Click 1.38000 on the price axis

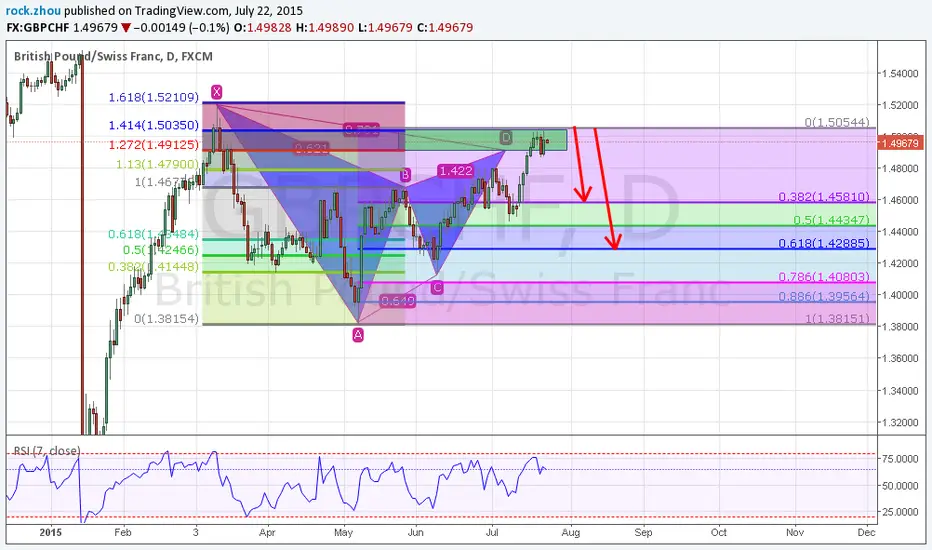click(x=900, y=327)
